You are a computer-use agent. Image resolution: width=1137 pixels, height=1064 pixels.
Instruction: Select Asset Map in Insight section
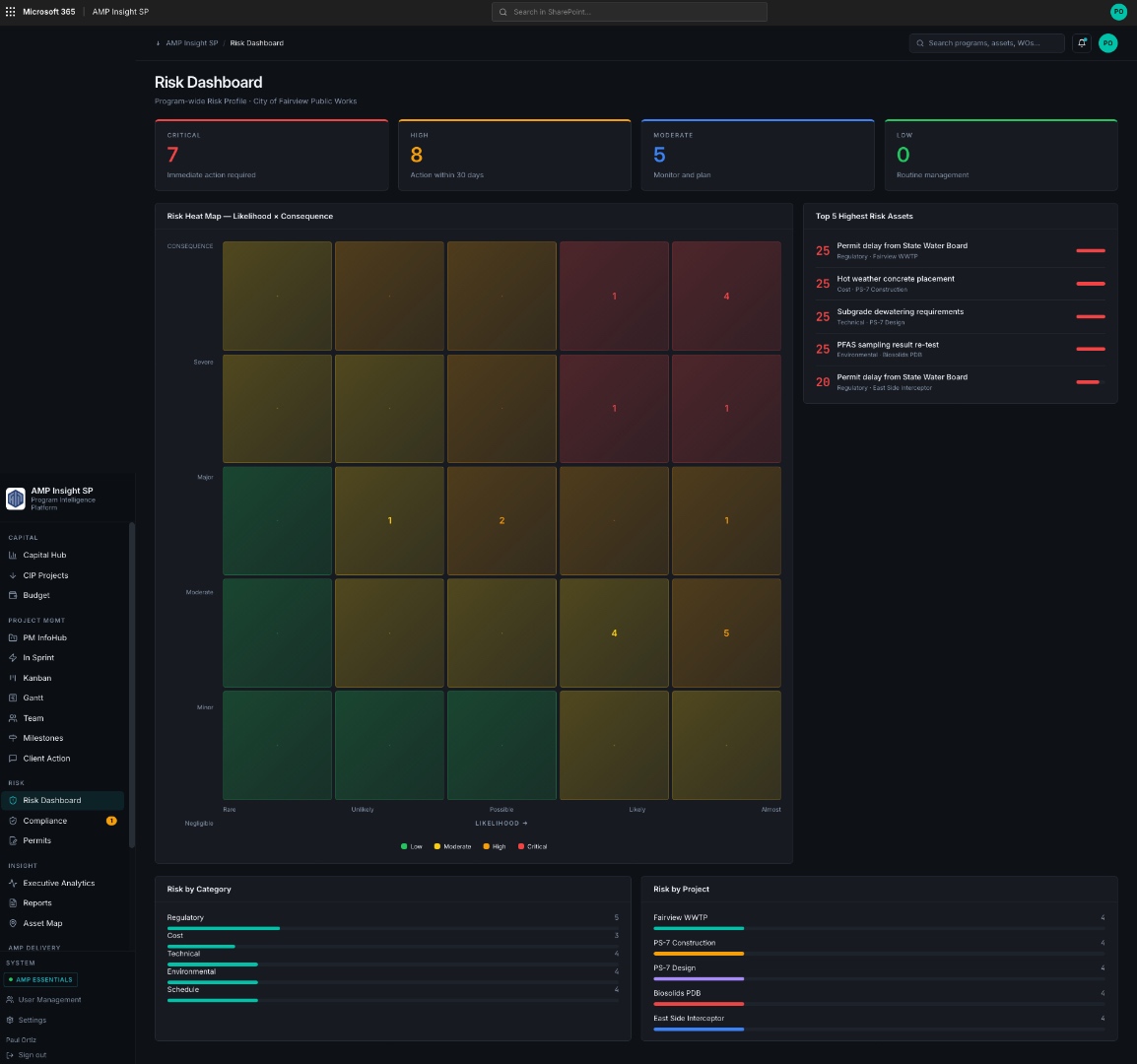[62, 923]
